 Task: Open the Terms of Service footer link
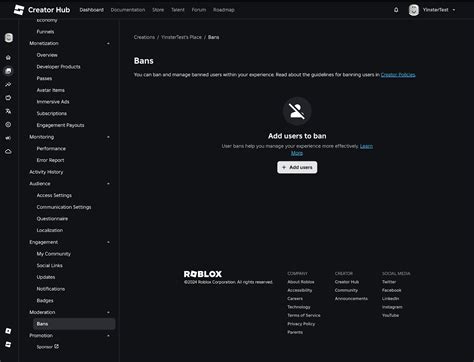tap(304, 315)
